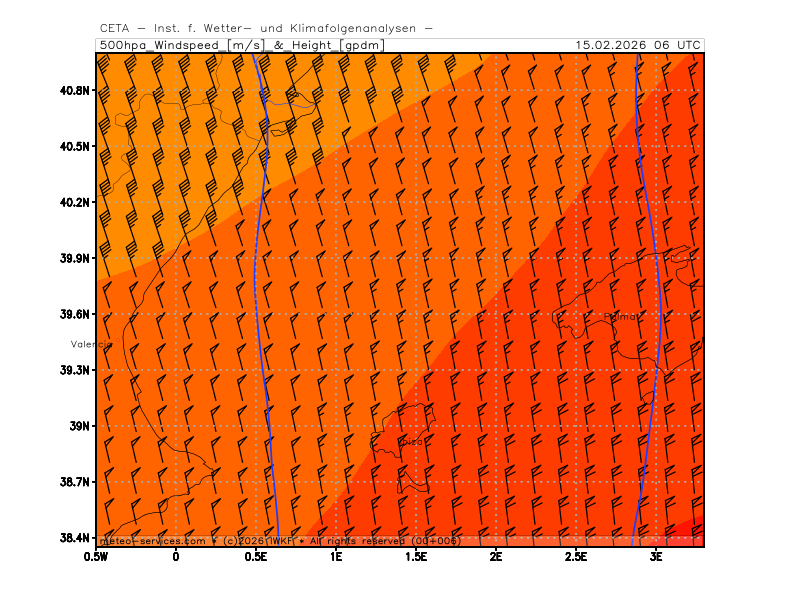Open the meteor-services.com copyright link
Viewport: 800px width, 600px height.
(152, 541)
